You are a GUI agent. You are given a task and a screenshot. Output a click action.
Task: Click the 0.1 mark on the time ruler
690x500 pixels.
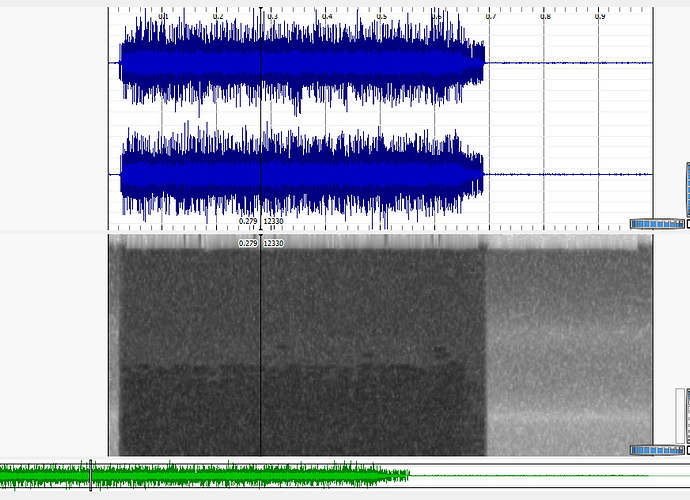tap(163, 17)
